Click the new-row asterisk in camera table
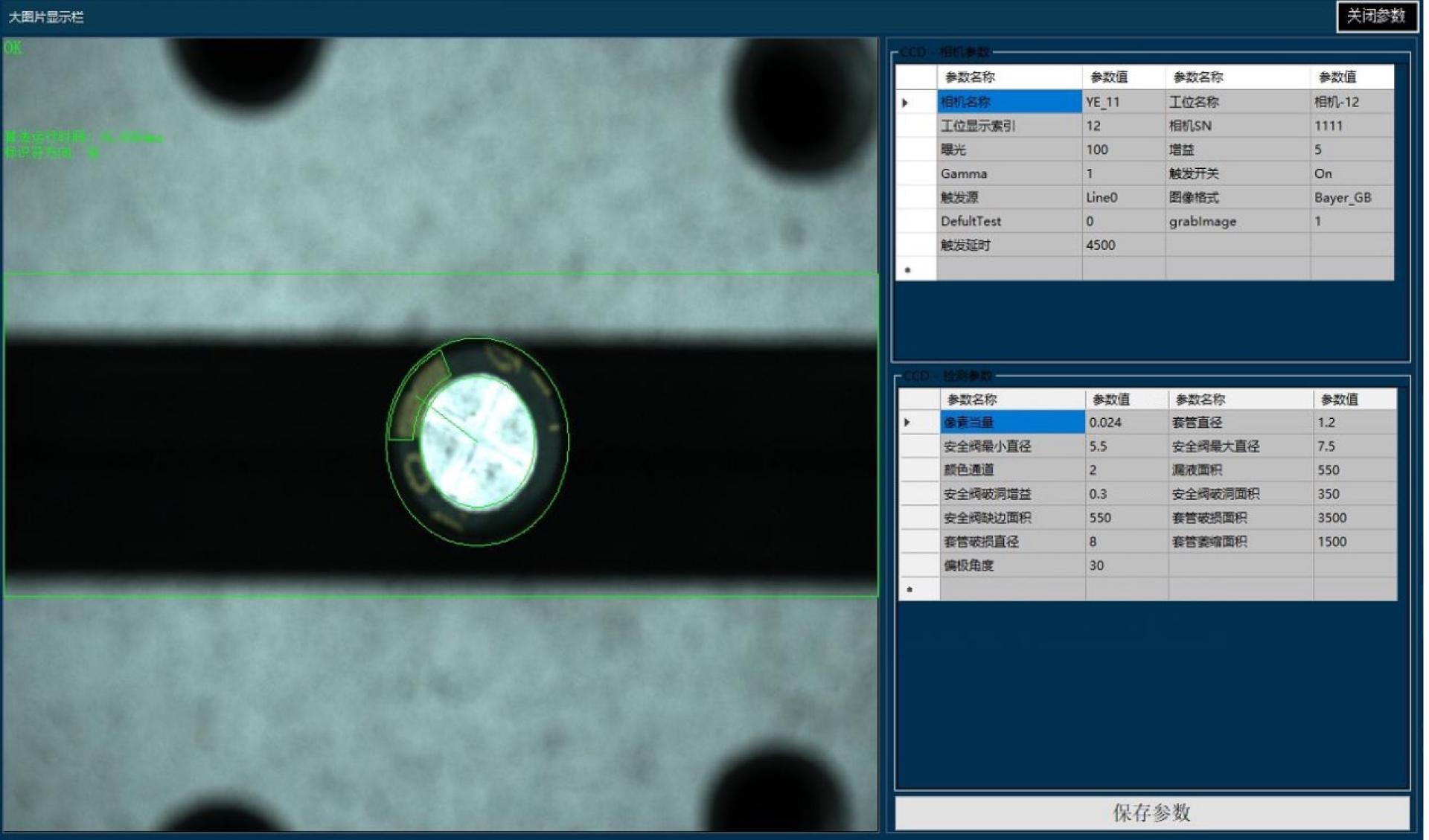The height and width of the screenshot is (840, 1429). [907, 269]
